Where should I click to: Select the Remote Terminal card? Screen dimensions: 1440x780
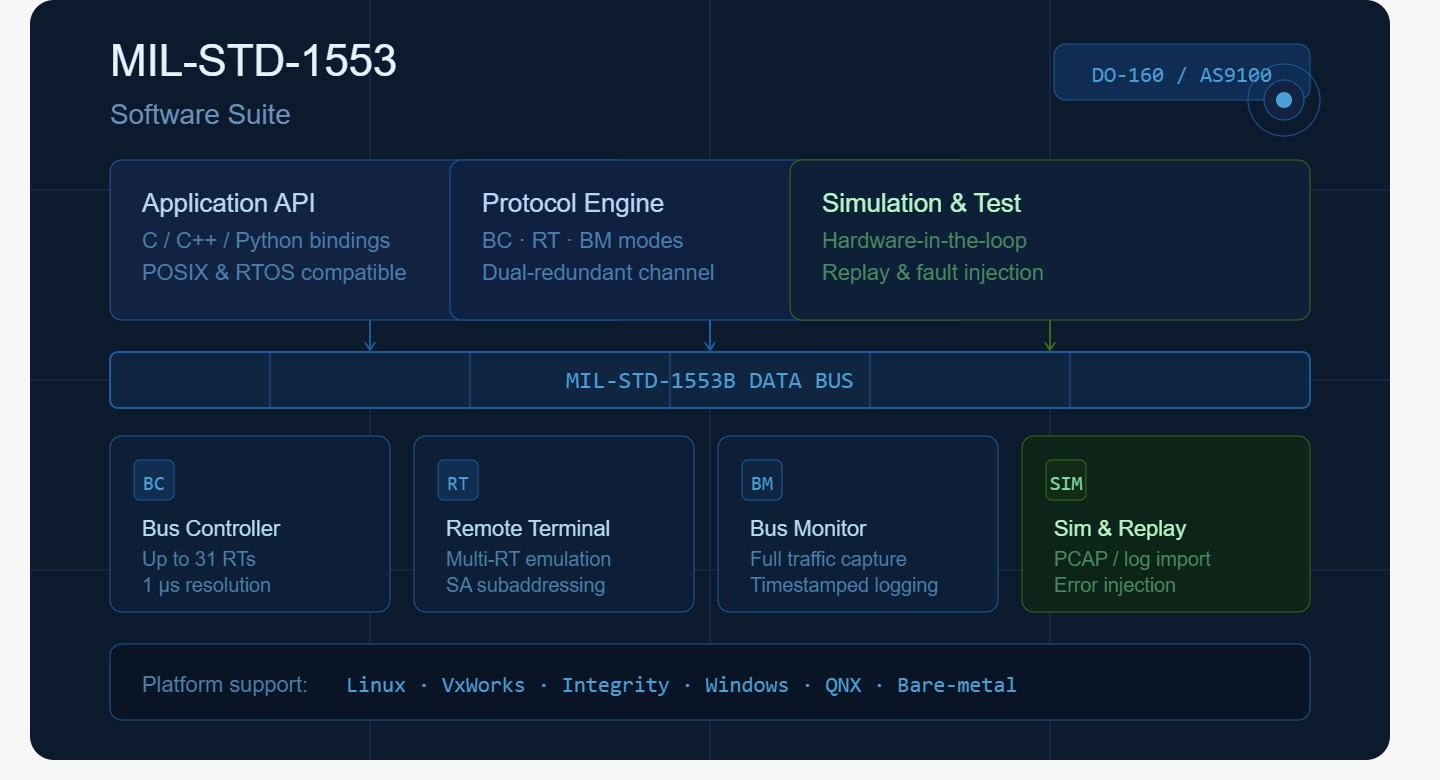[554, 524]
